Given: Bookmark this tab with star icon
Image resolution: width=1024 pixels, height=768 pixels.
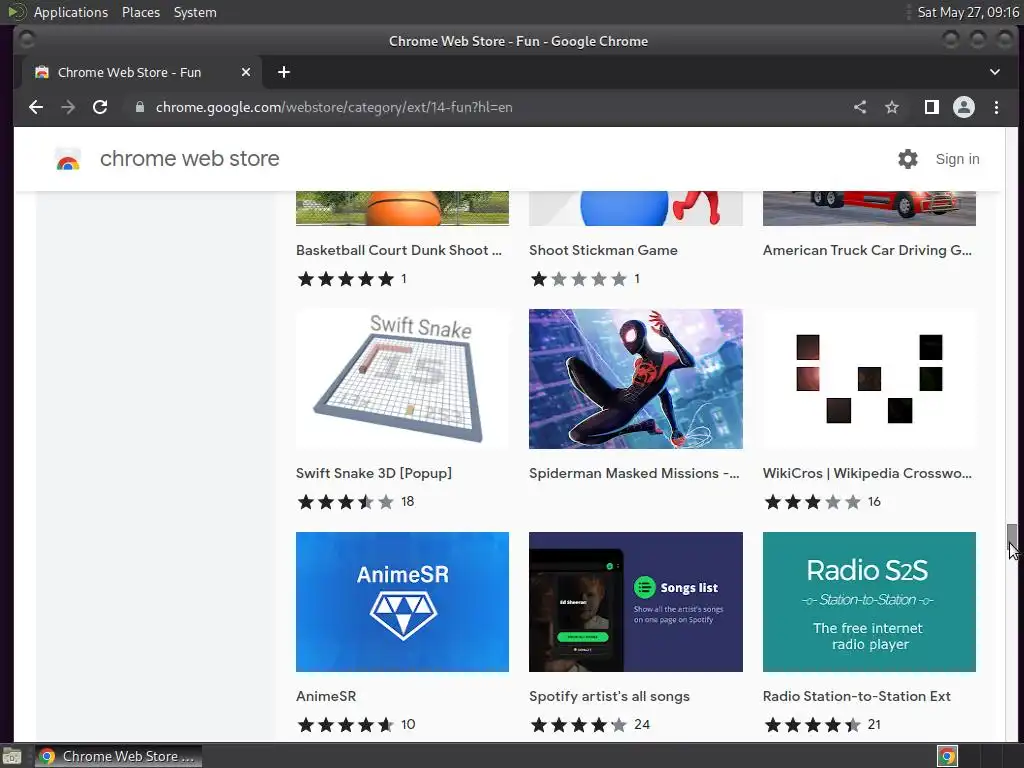Looking at the screenshot, I should (892, 107).
